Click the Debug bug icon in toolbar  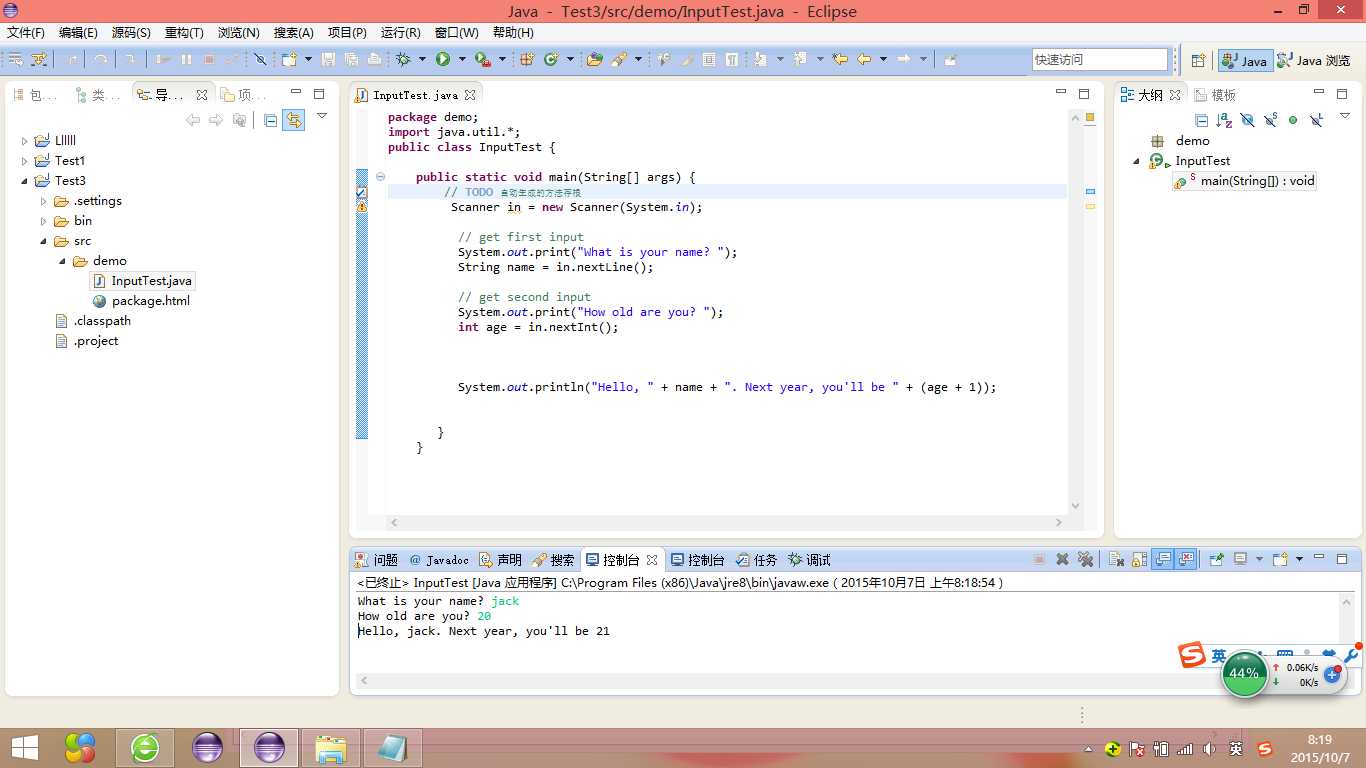pos(402,59)
